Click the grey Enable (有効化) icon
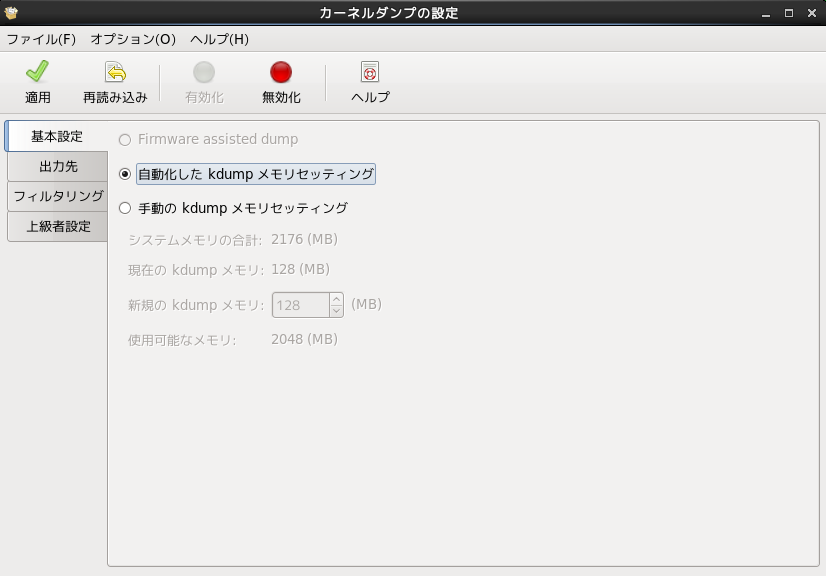The width and height of the screenshot is (826, 576). point(204,73)
